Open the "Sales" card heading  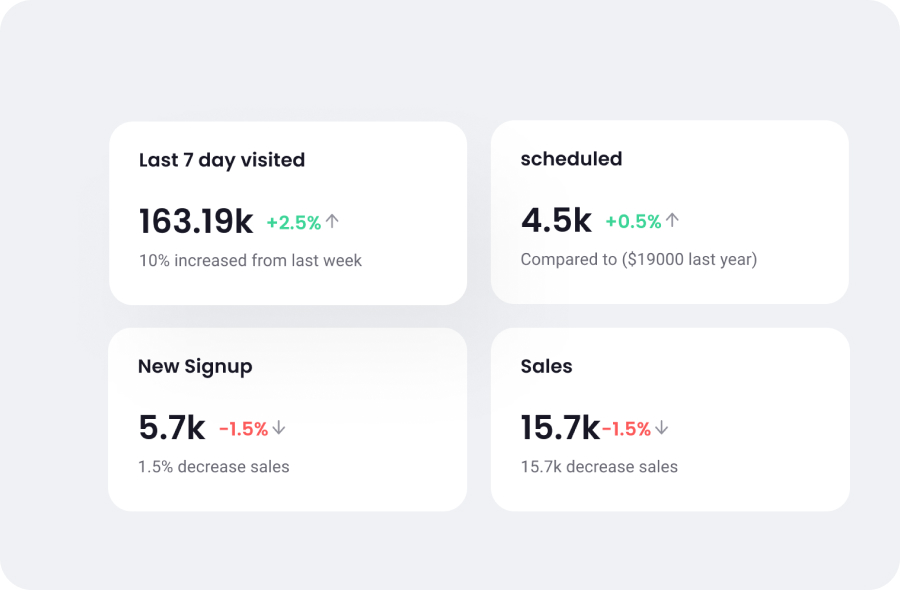tap(546, 366)
